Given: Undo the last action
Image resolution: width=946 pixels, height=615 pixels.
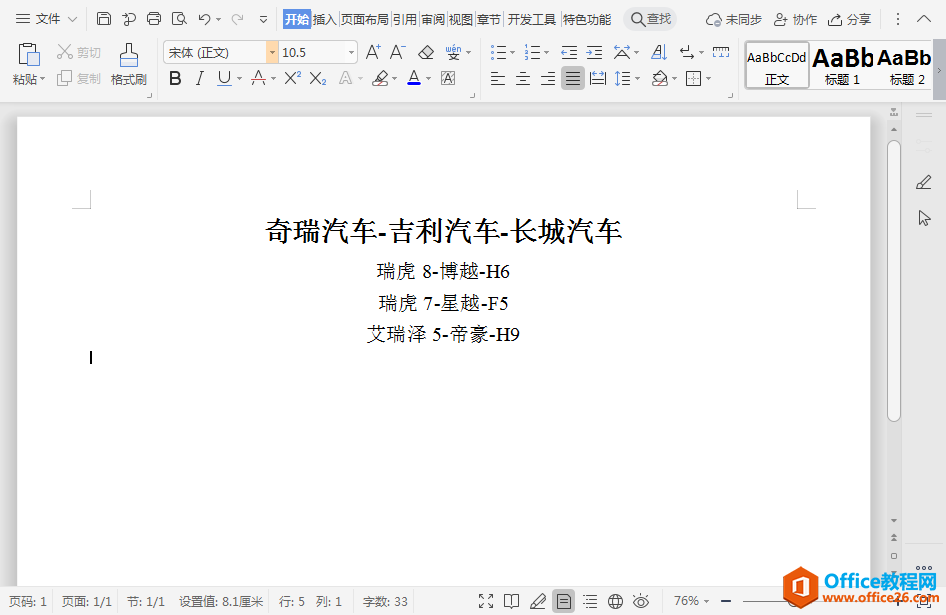Looking at the screenshot, I should tap(205, 19).
